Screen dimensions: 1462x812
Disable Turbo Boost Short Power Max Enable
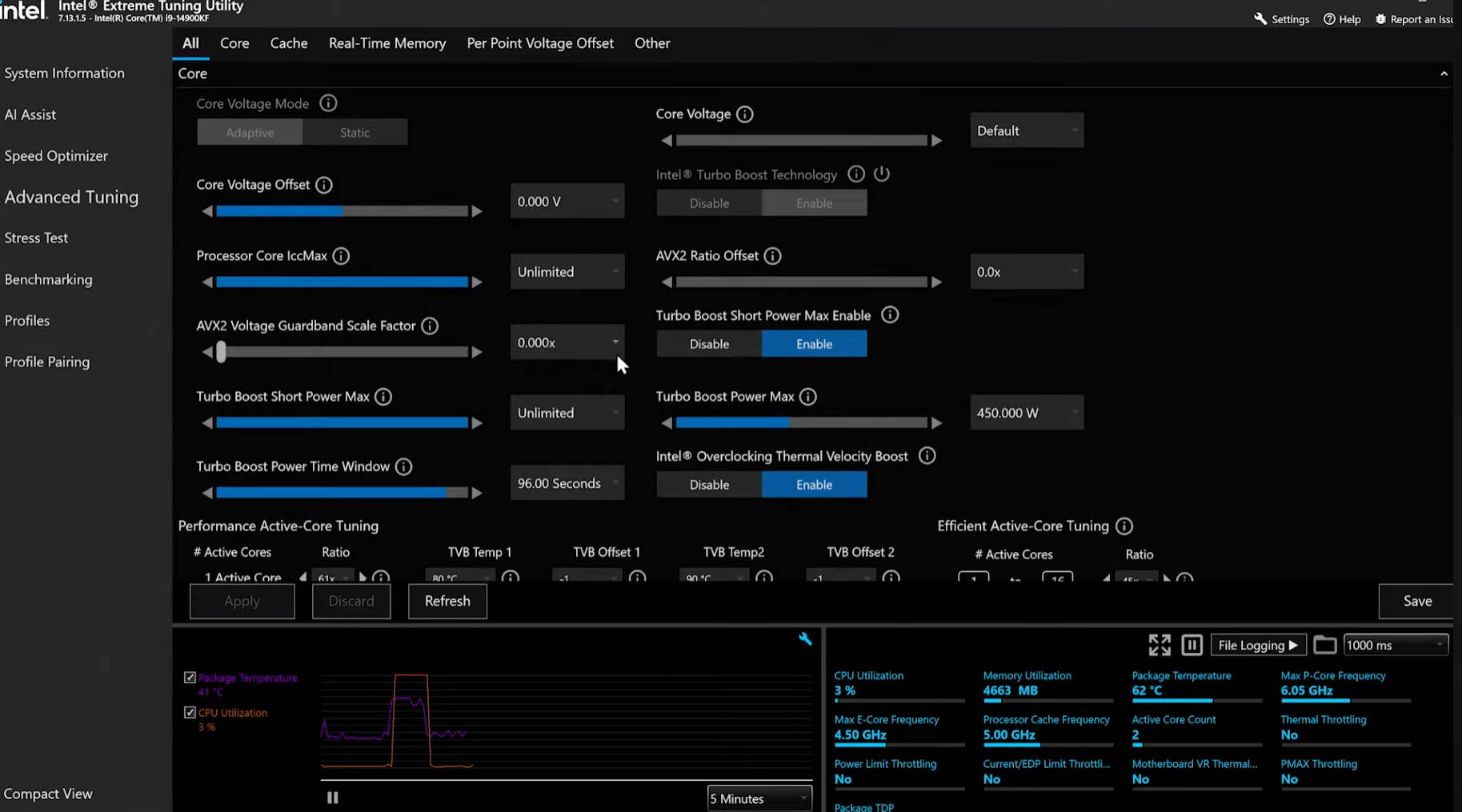[x=709, y=344]
